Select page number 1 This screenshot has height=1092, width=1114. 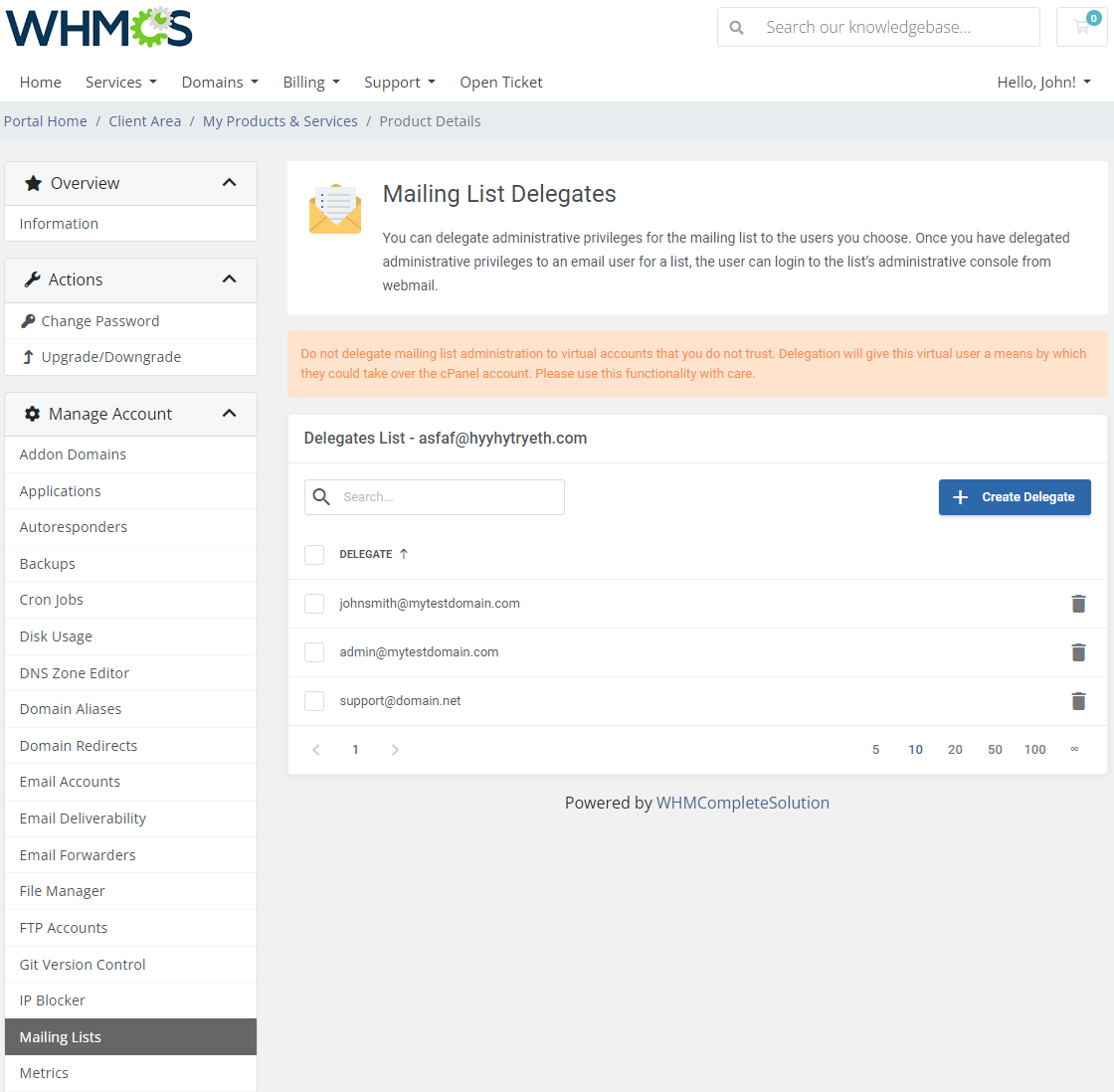355,750
